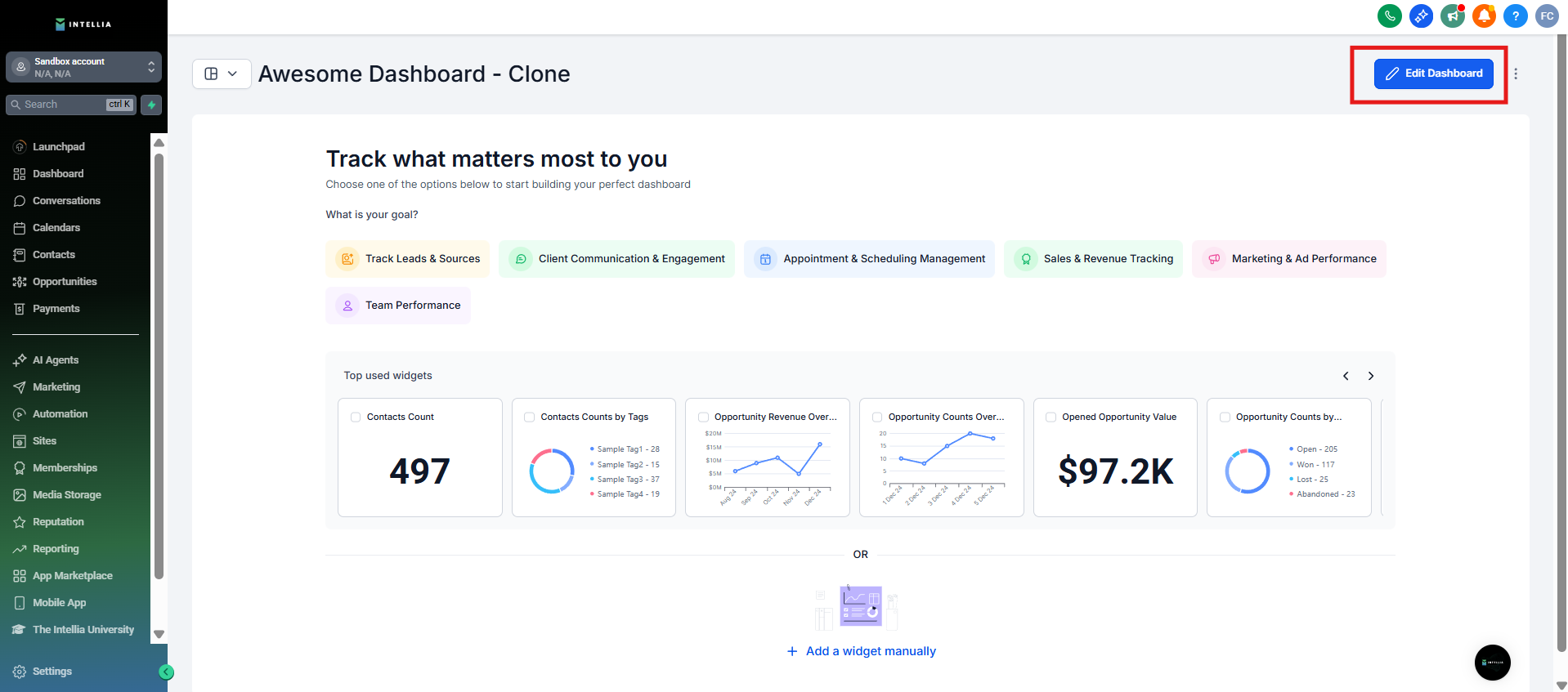
Task: Open App Marketplace in the sidebar
Action: [x=73, y=576]
